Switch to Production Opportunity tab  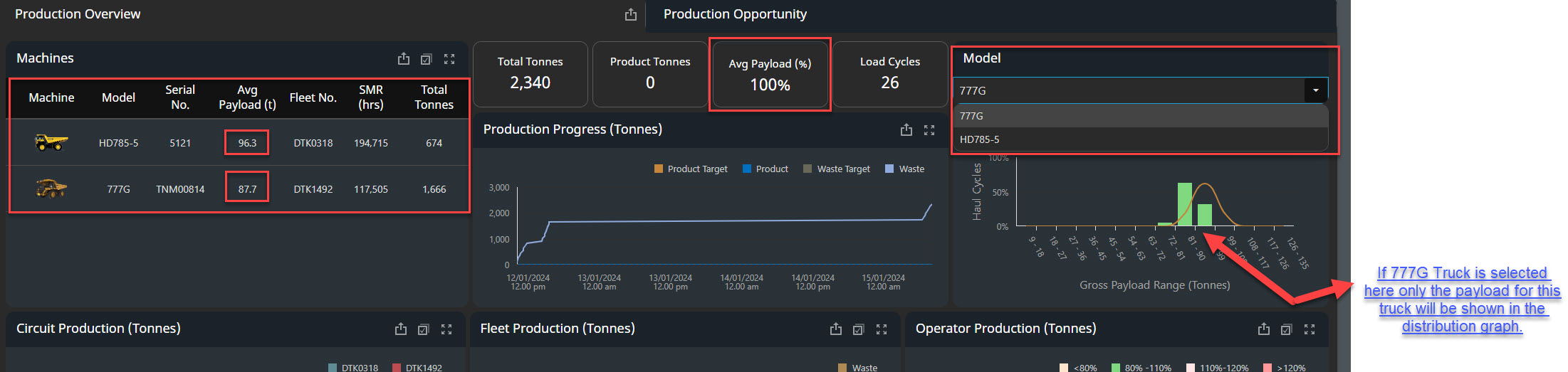coord(735,14)
